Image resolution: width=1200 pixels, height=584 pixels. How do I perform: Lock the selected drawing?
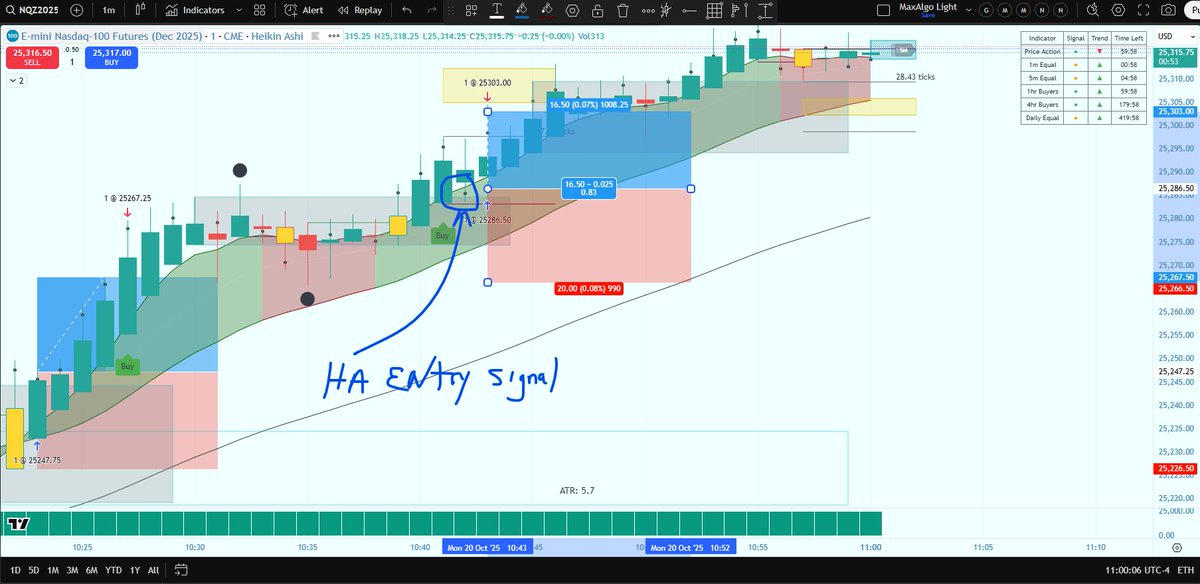pyautogui.click(x=597, y=11)
